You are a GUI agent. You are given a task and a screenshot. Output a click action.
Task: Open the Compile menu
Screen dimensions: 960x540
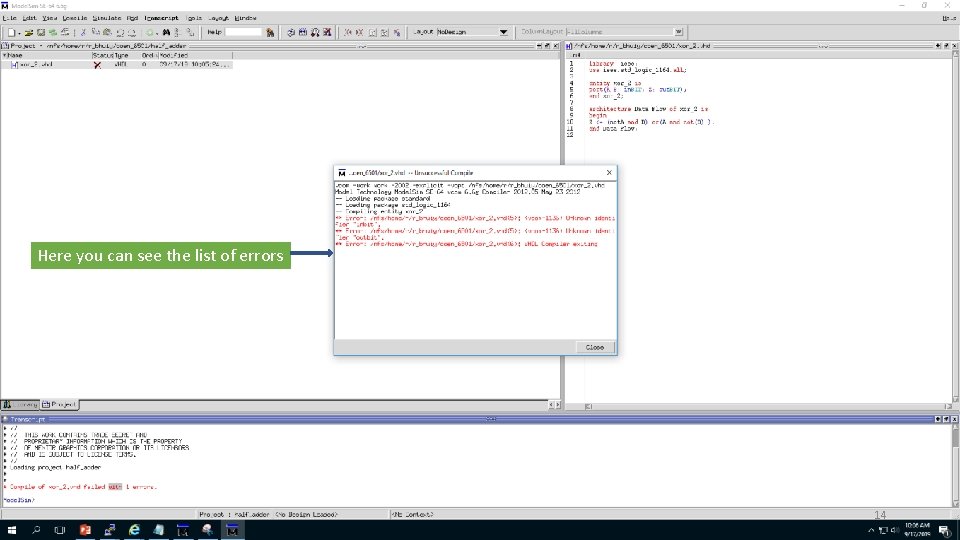(75, 18)
